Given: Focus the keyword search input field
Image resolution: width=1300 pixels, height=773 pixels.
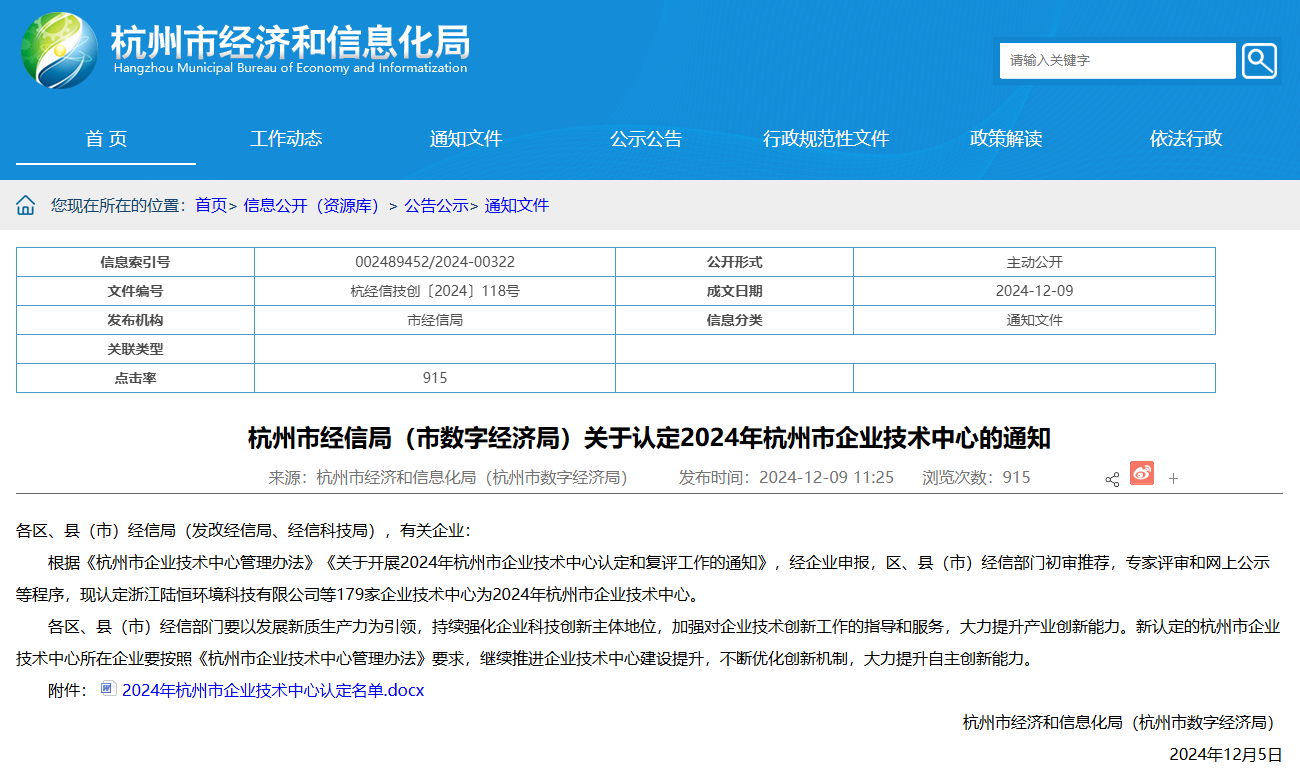Looking at the screenshot, I should tap(1117, 61).
